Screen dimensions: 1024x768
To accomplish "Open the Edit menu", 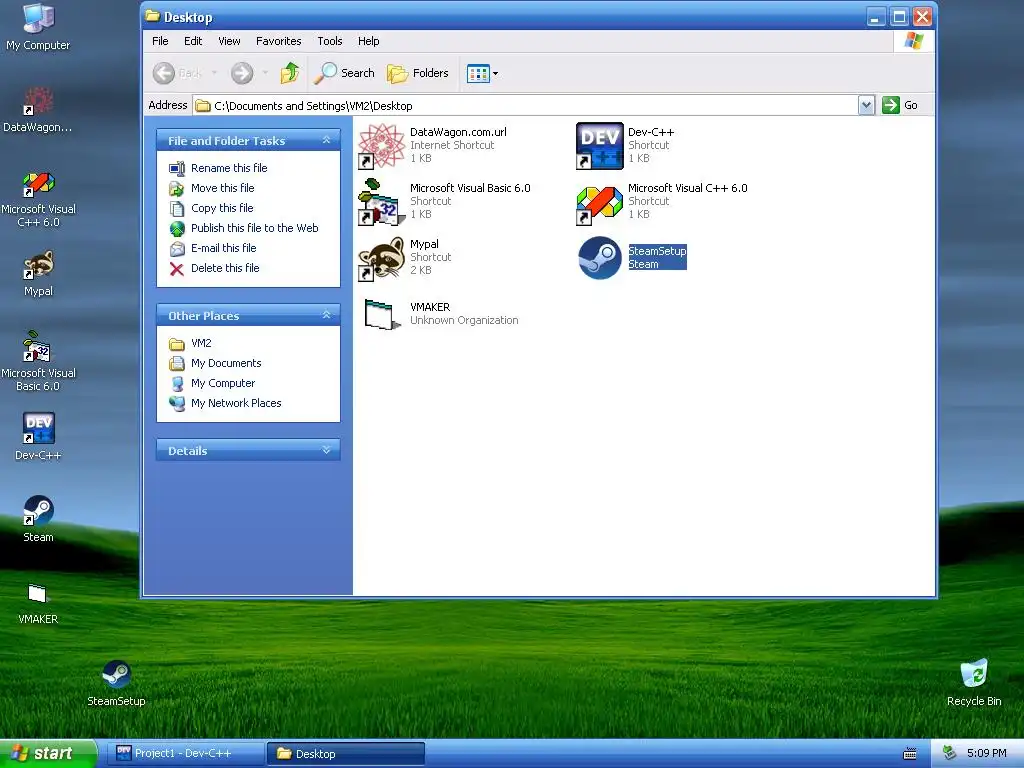I will click(x=193, y=41).
